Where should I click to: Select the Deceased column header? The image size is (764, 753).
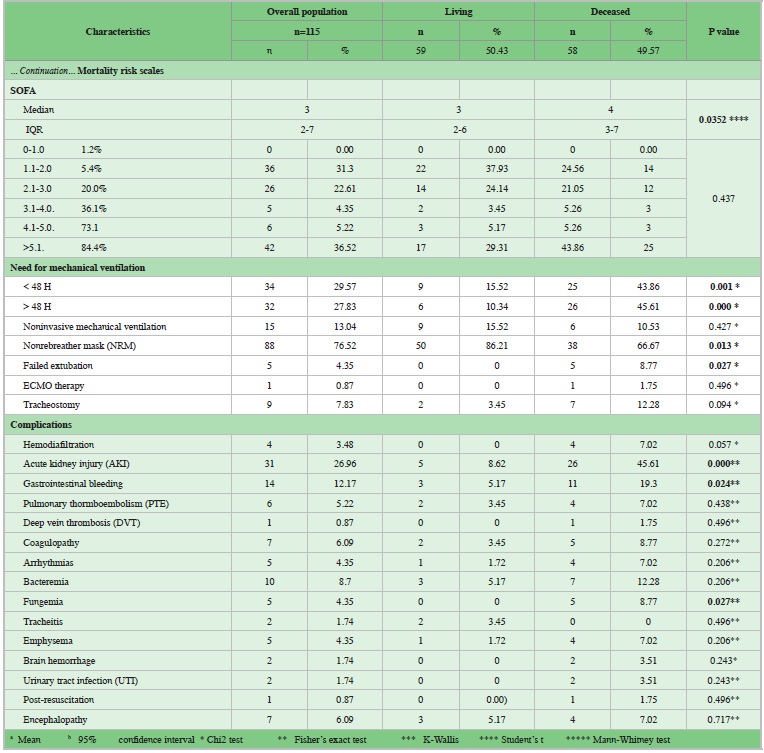point(609,10)
